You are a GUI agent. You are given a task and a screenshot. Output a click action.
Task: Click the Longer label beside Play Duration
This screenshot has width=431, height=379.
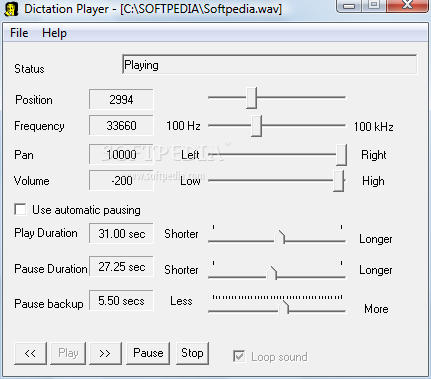[x=376, y=239]
